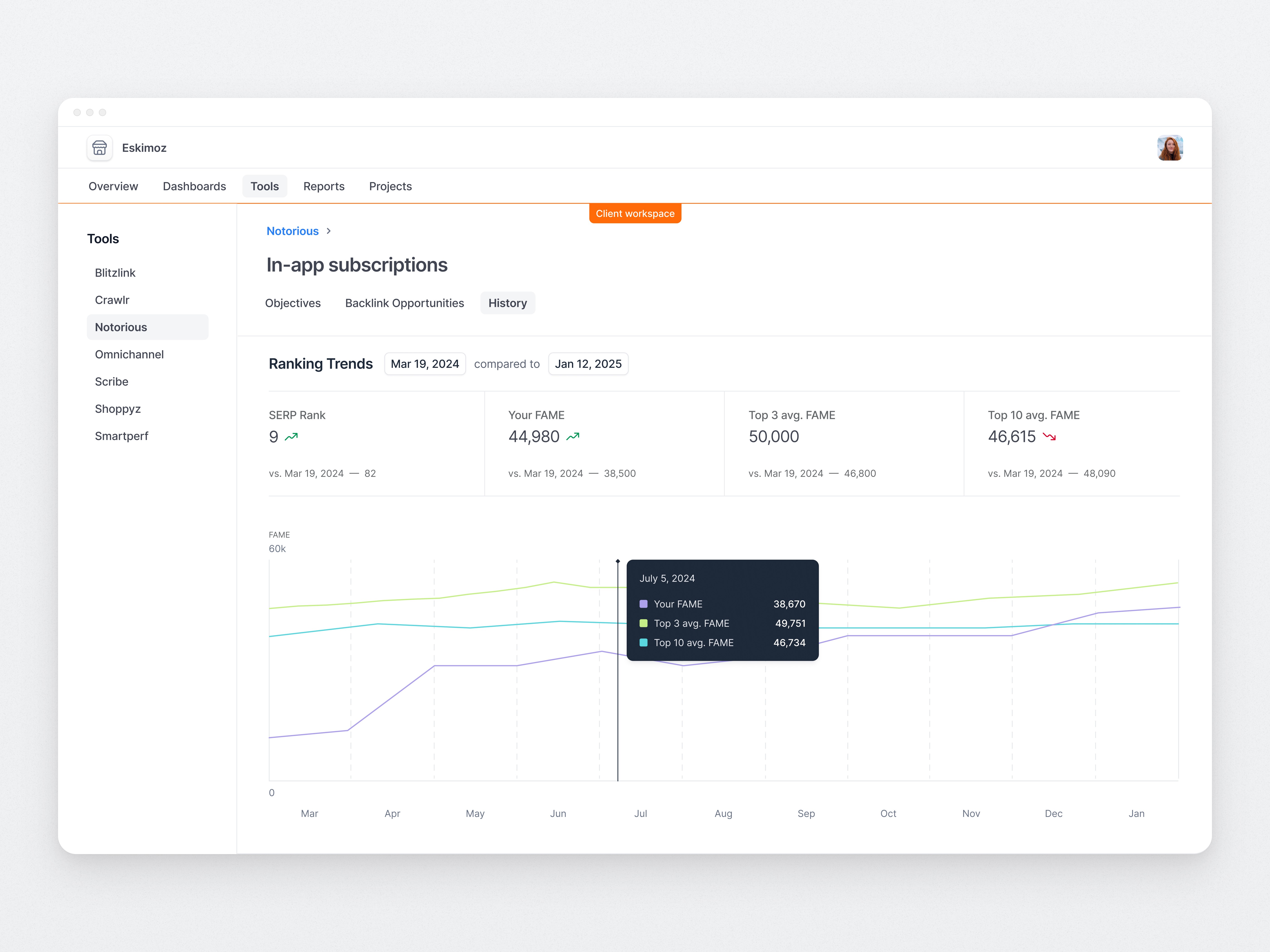Click the Top 10 avg. FAME value 46,615
Screen dimensions: 1270x952
pos(1012,437)
